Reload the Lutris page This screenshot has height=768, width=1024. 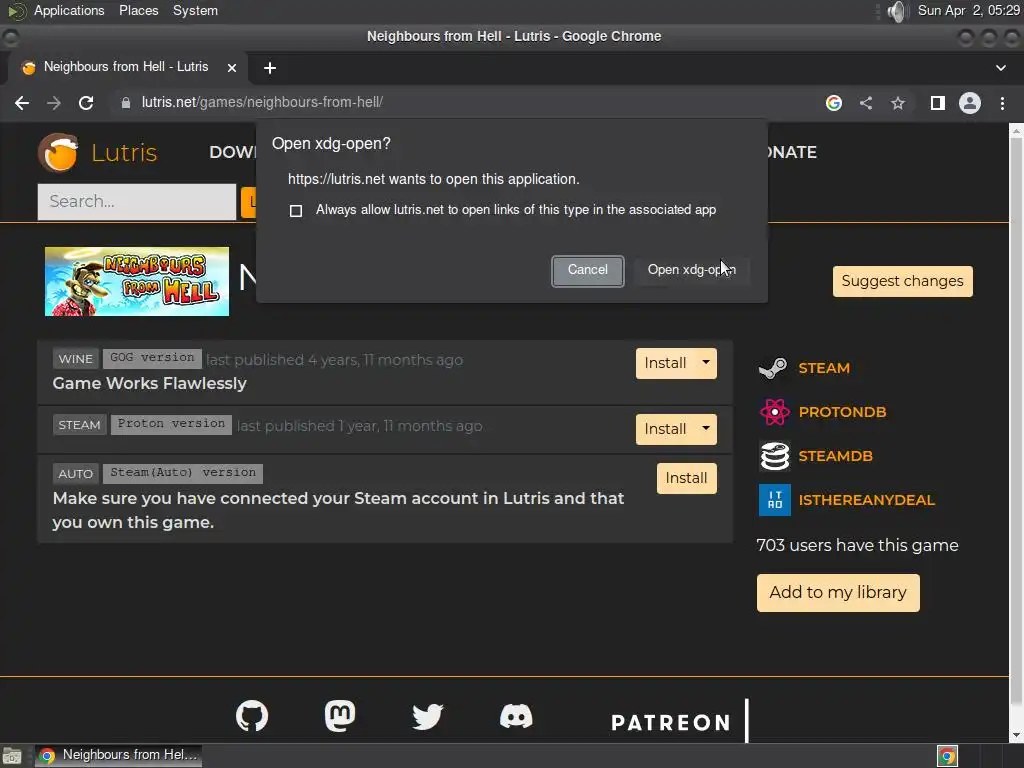point(86,103)
